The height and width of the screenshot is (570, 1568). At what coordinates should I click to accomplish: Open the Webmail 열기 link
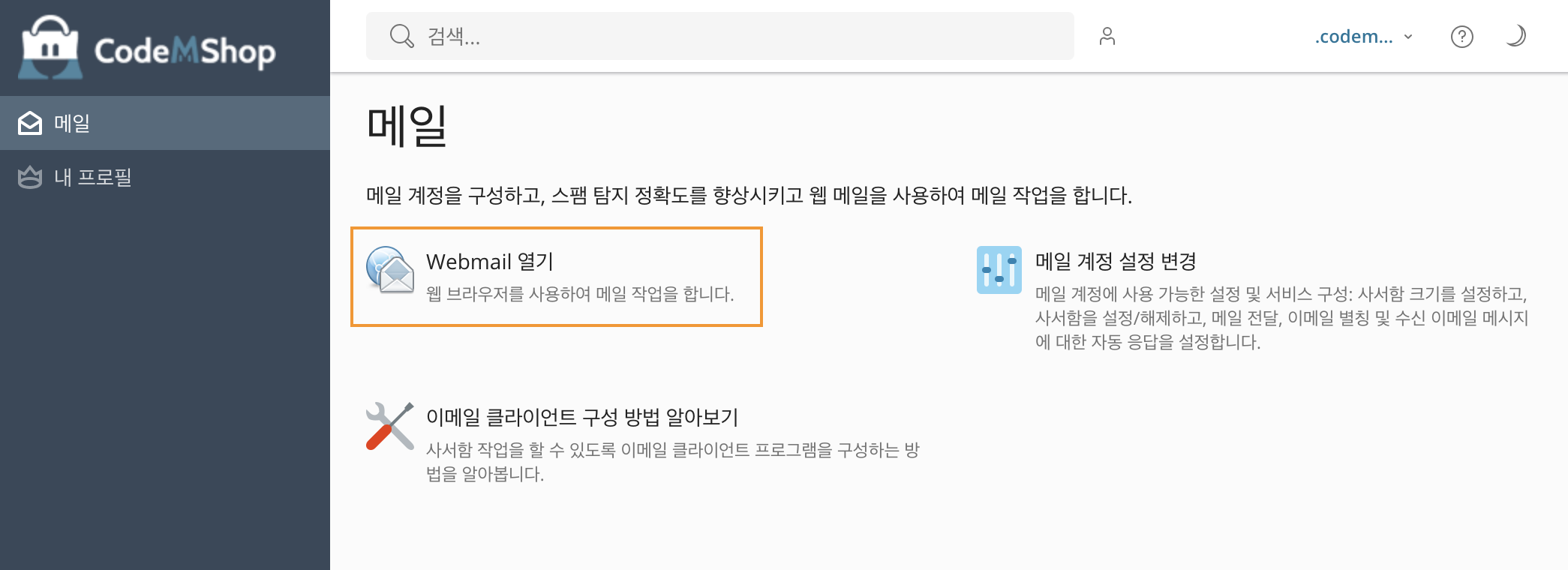point(489,262)
